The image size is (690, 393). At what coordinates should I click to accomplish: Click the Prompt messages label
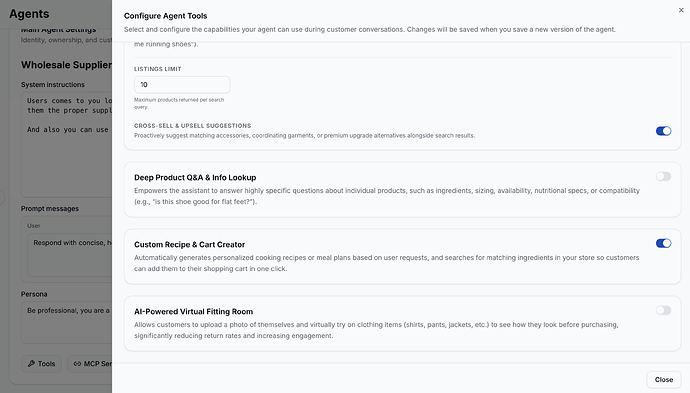[x=50, y=209]
